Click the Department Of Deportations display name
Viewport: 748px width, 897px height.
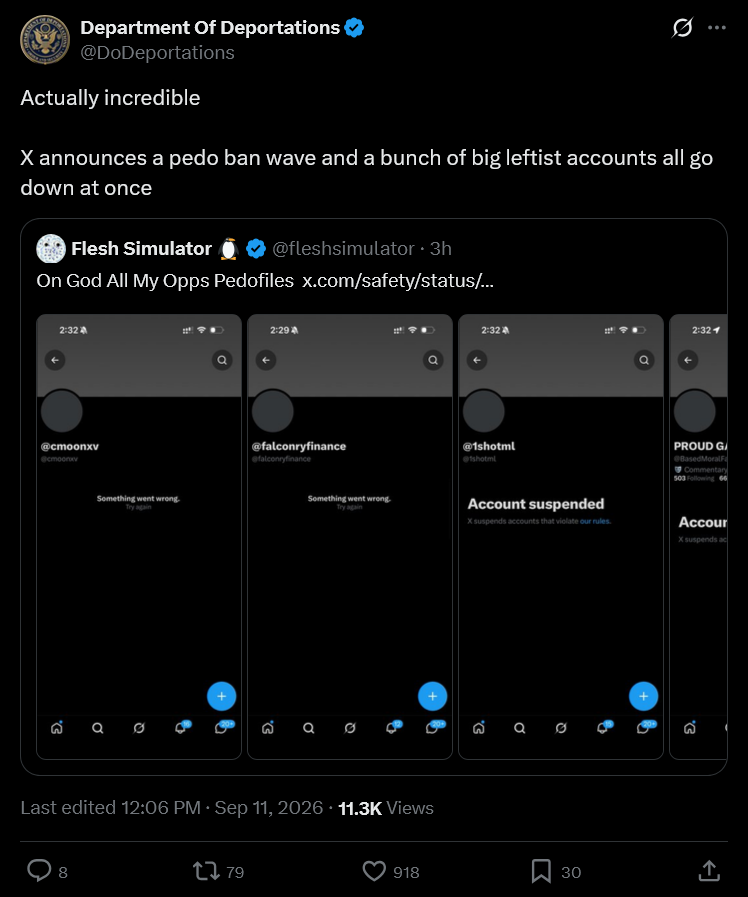tap(210, 27)
